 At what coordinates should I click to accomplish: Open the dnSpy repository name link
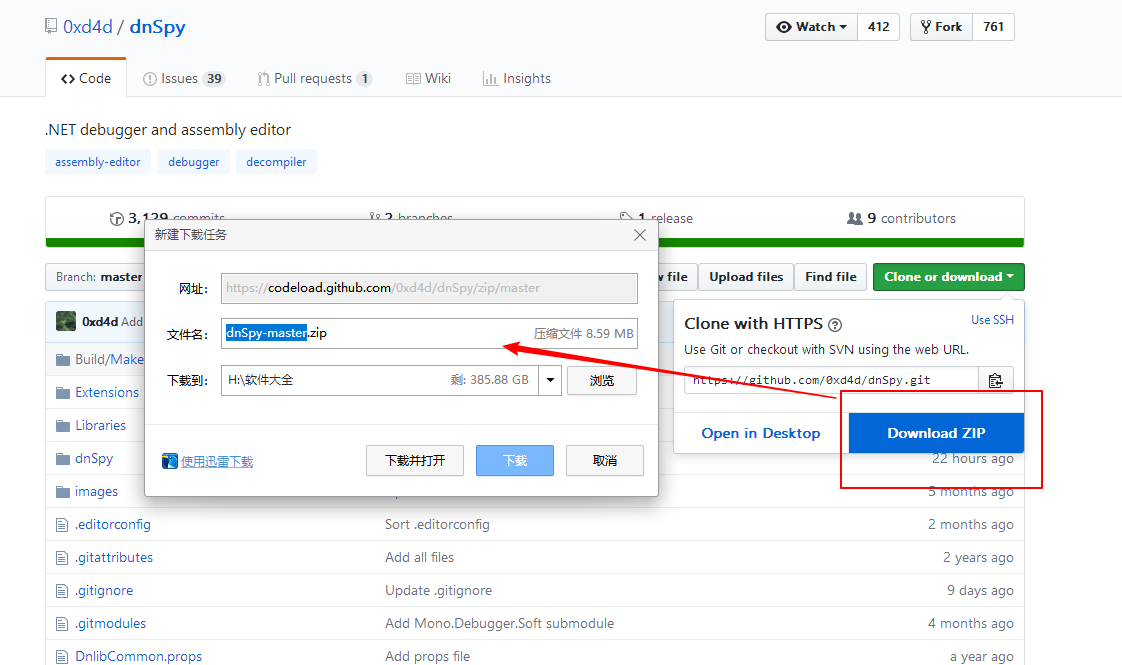point(157,27)
